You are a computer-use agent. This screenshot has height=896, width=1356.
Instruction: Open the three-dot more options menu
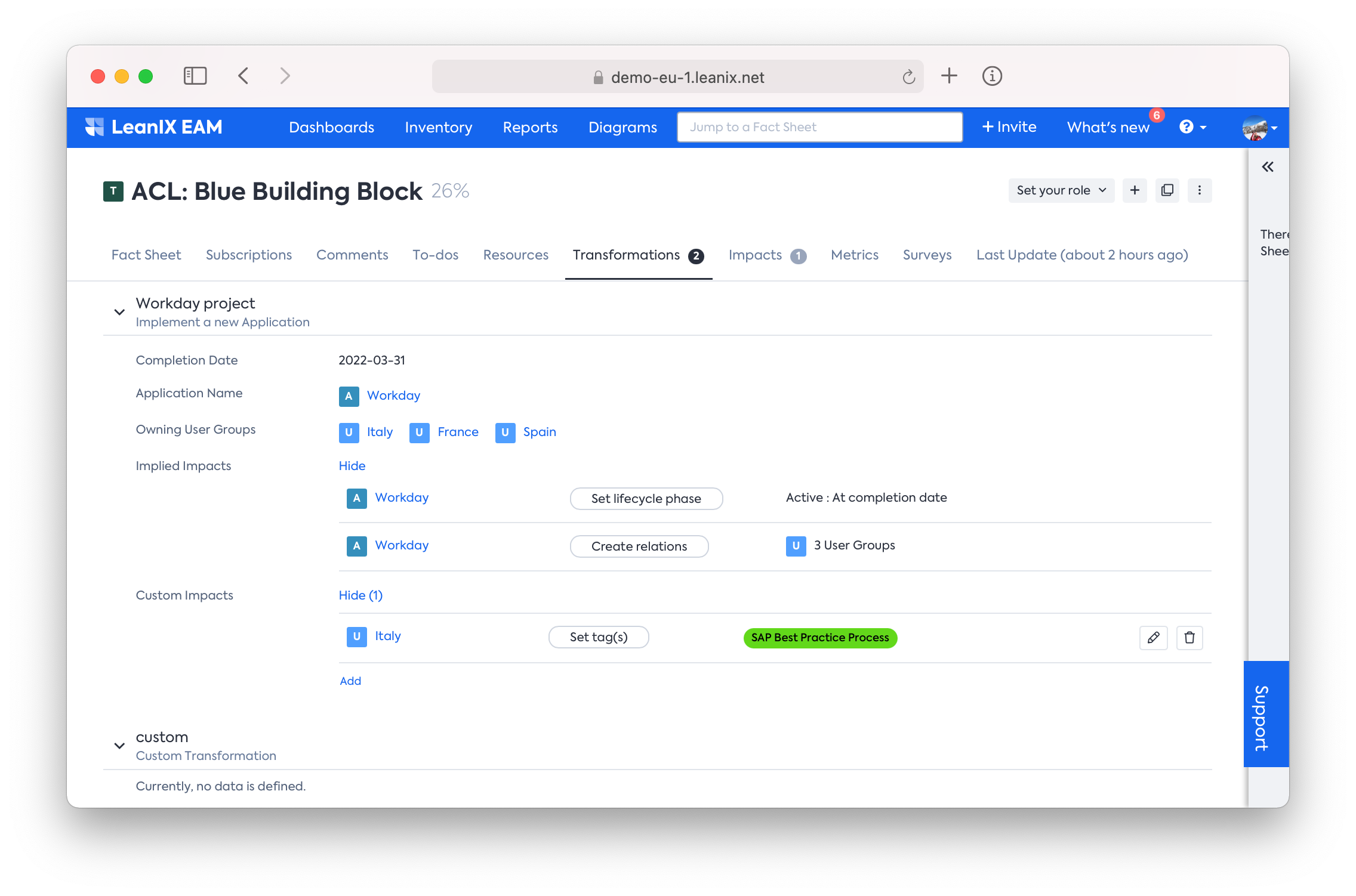[1200, 190]
